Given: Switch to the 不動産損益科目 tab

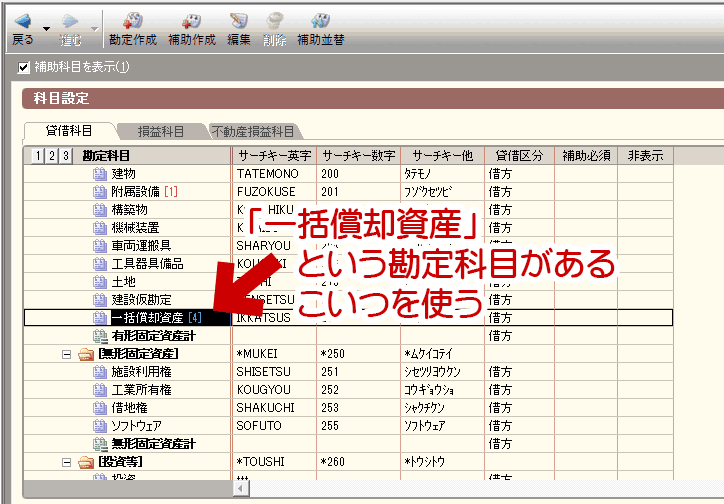Looking at the screenshot, I should click(253, 132).
